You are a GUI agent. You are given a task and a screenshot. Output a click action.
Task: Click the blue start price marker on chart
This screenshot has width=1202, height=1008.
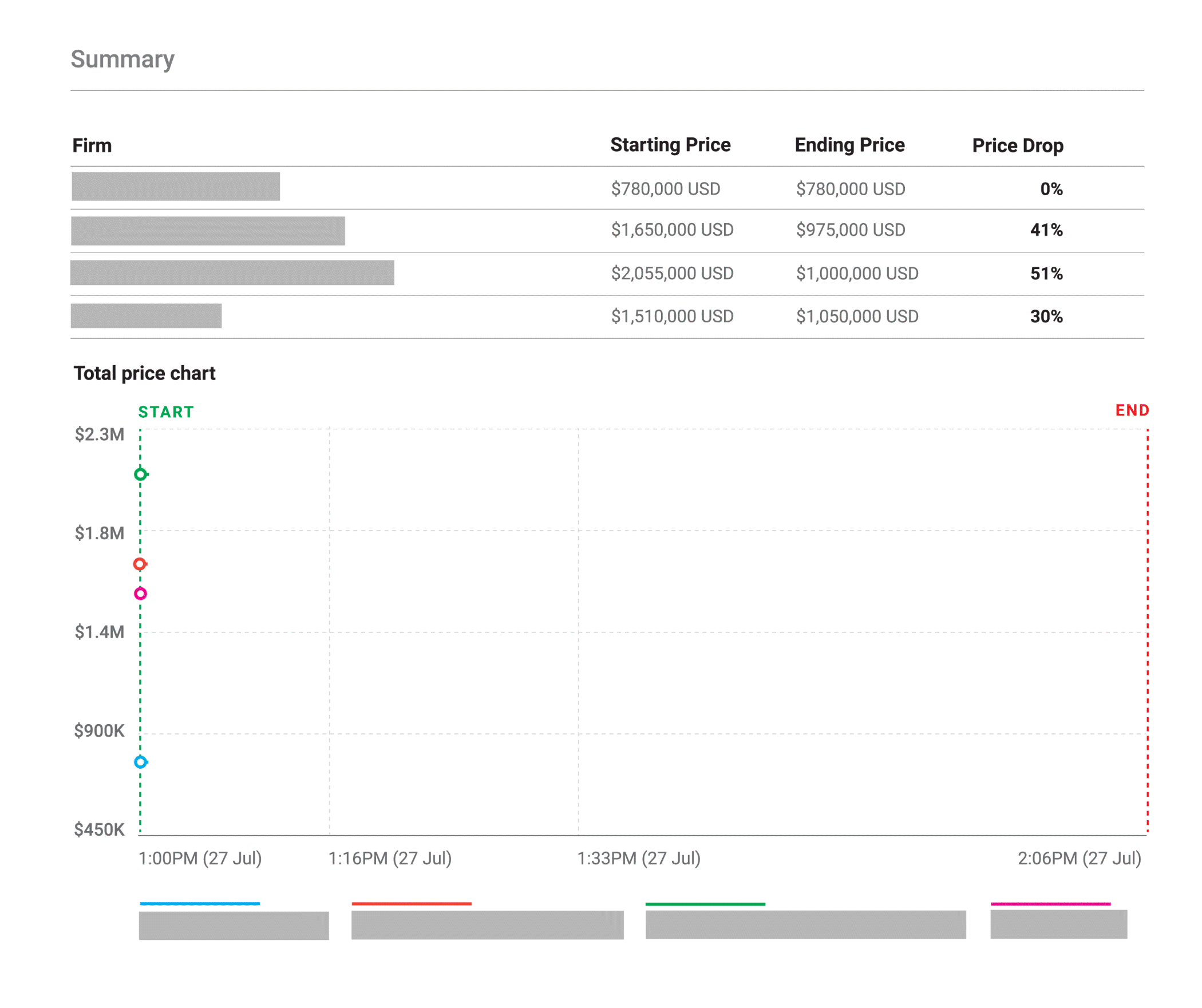[x=141, y=763]
